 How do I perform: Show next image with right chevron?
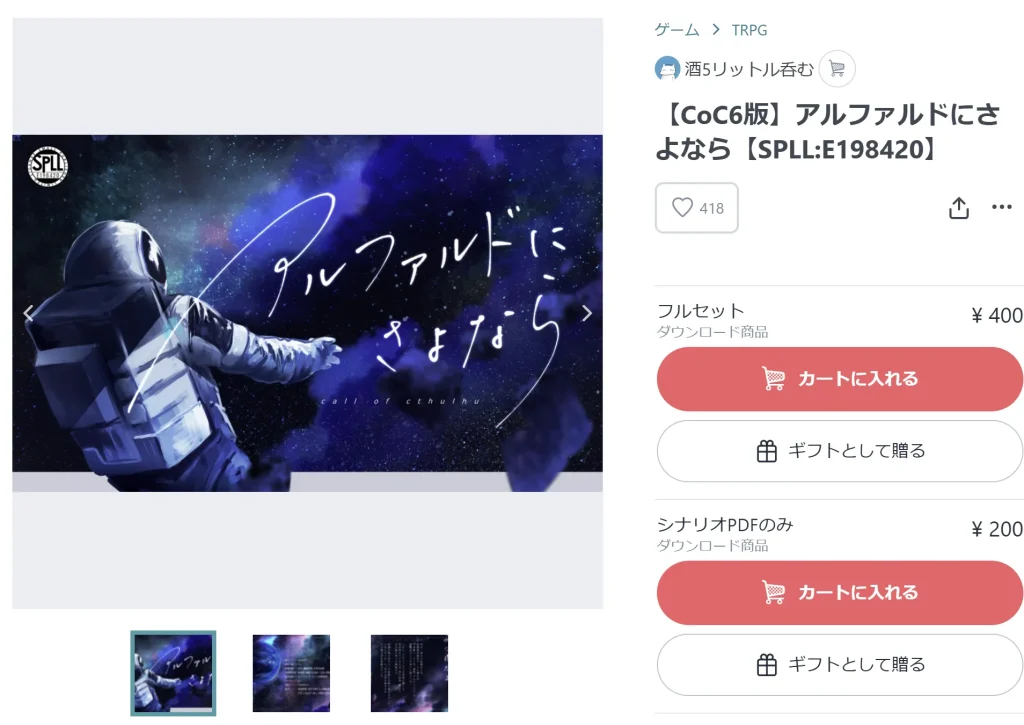(x=586, y=314)
